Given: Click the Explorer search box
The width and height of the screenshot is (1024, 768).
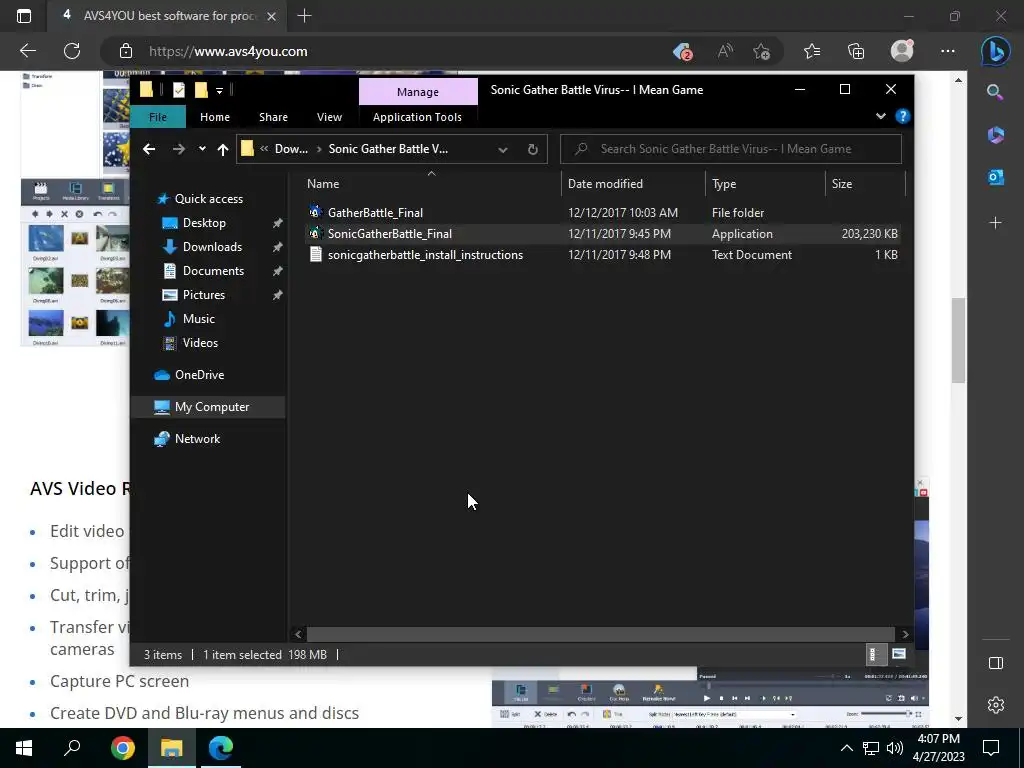Looking at the screenshot, I should 731,149.
